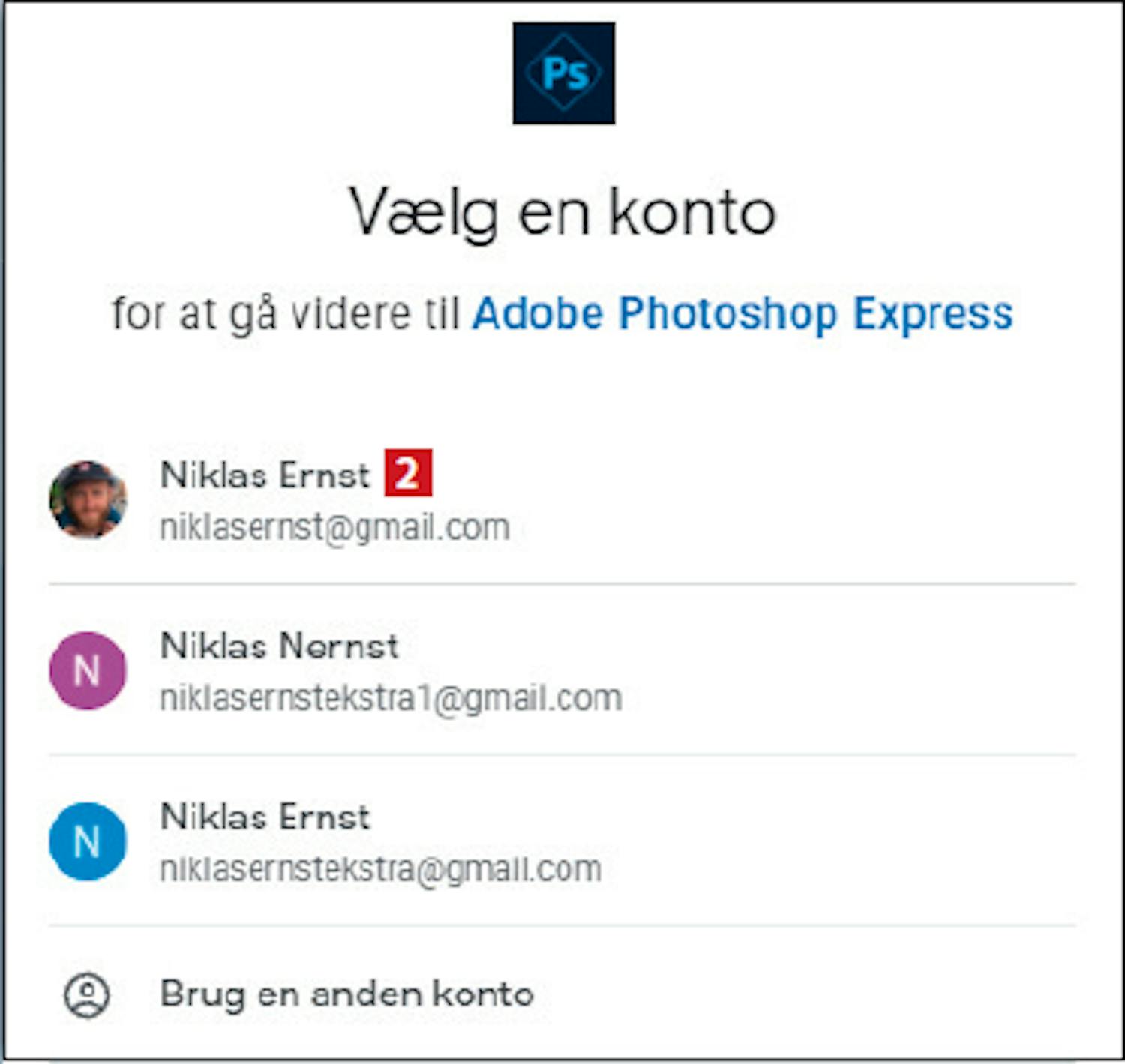Click the 'for at gå videre til' text
Viewport: 1125px width, 1064px height.
pyautogui.click(x=285, y=313)
